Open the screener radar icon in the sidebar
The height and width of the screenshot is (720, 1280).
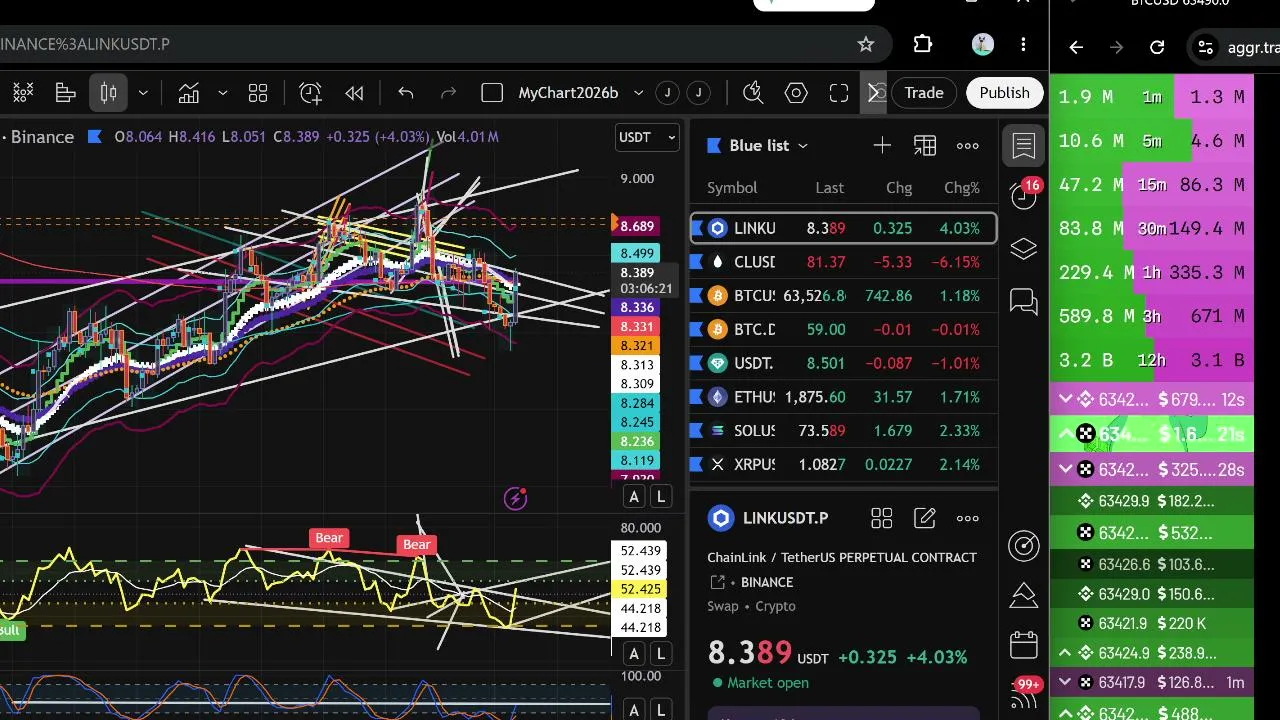tap(1024, 545)
